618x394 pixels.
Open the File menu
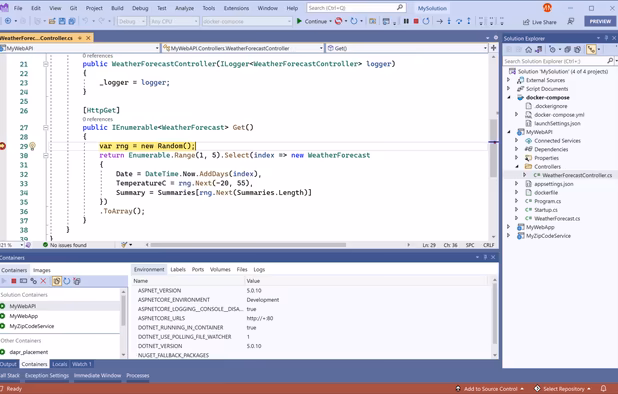(x=18, y=8)
